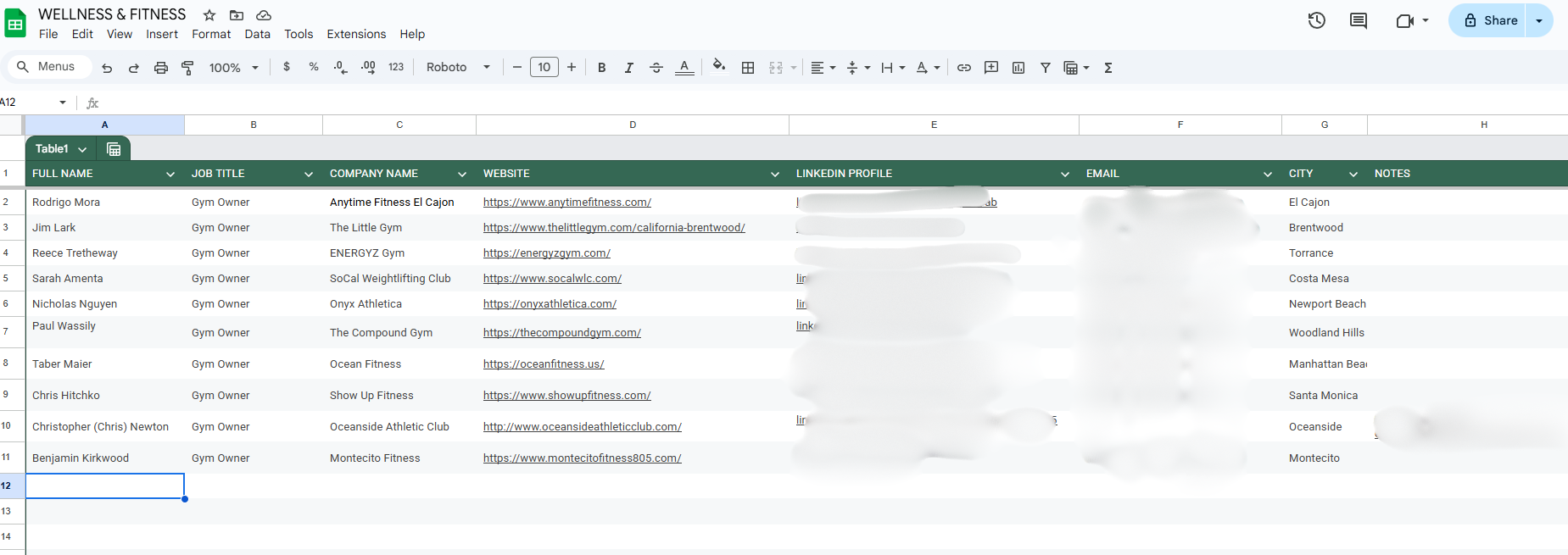Open the Insert menu
This screenshot has height=555, width=1568.
tap(162, 34)
